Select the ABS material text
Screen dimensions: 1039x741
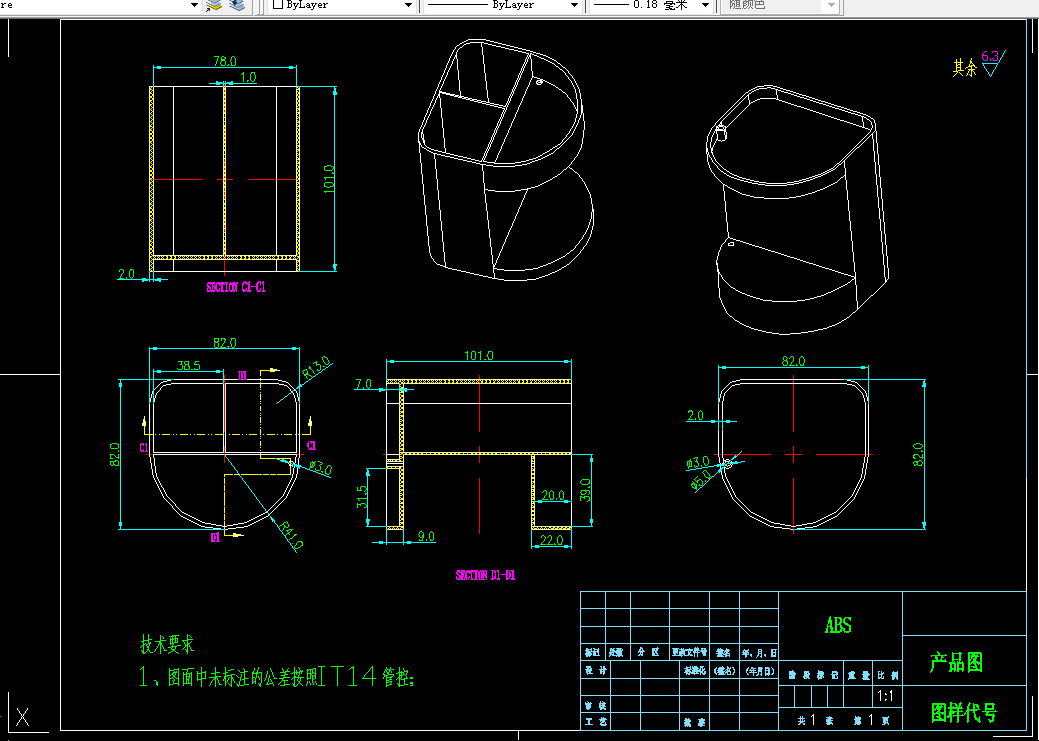pyautogui.click(x=838, y=625)
